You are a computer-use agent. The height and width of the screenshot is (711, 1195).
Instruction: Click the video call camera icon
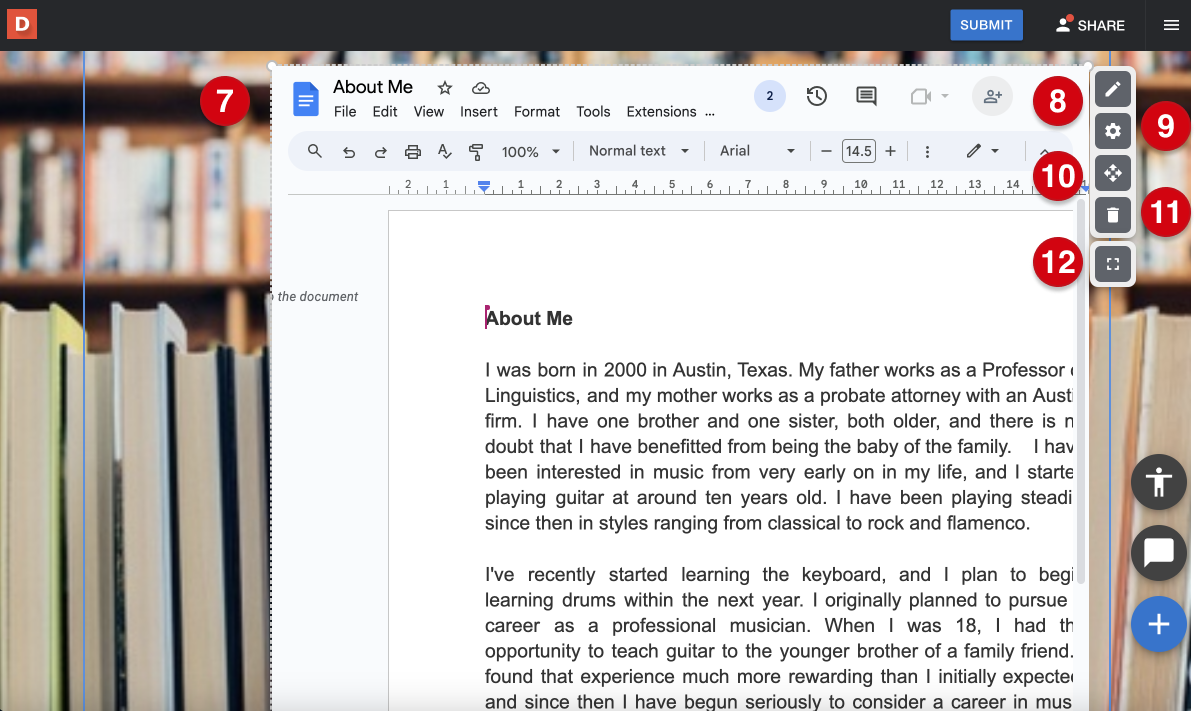pos(921,96)
